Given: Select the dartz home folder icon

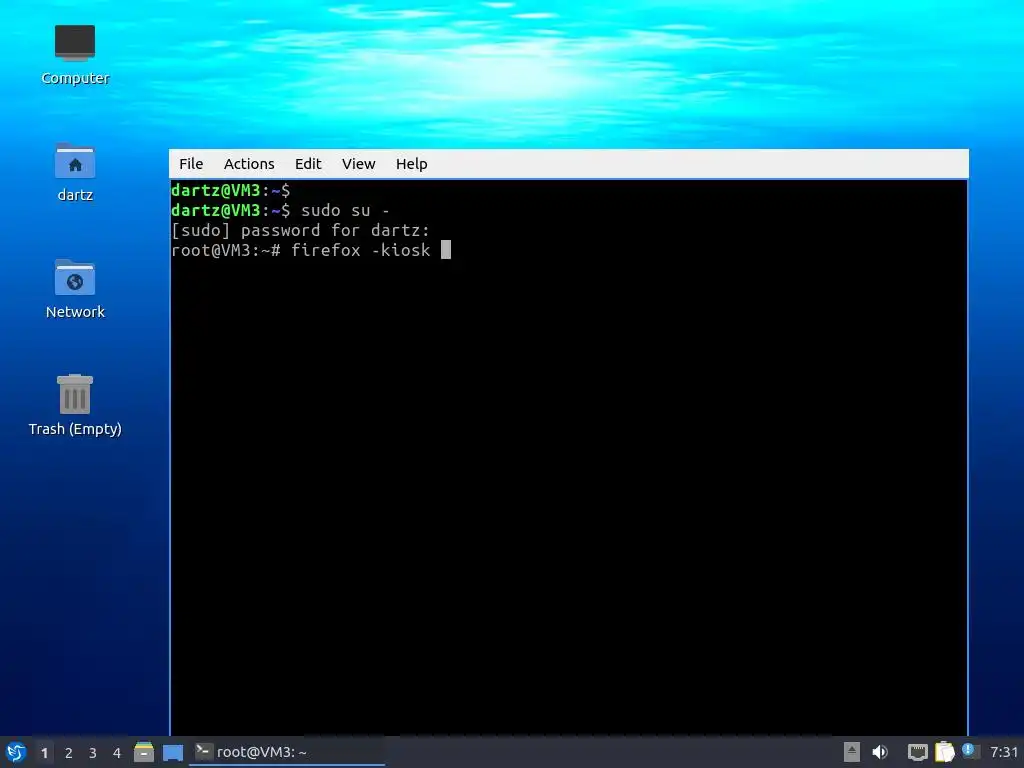Looking at the screenshot, I should pyautogui.click(x=75, y=172).
